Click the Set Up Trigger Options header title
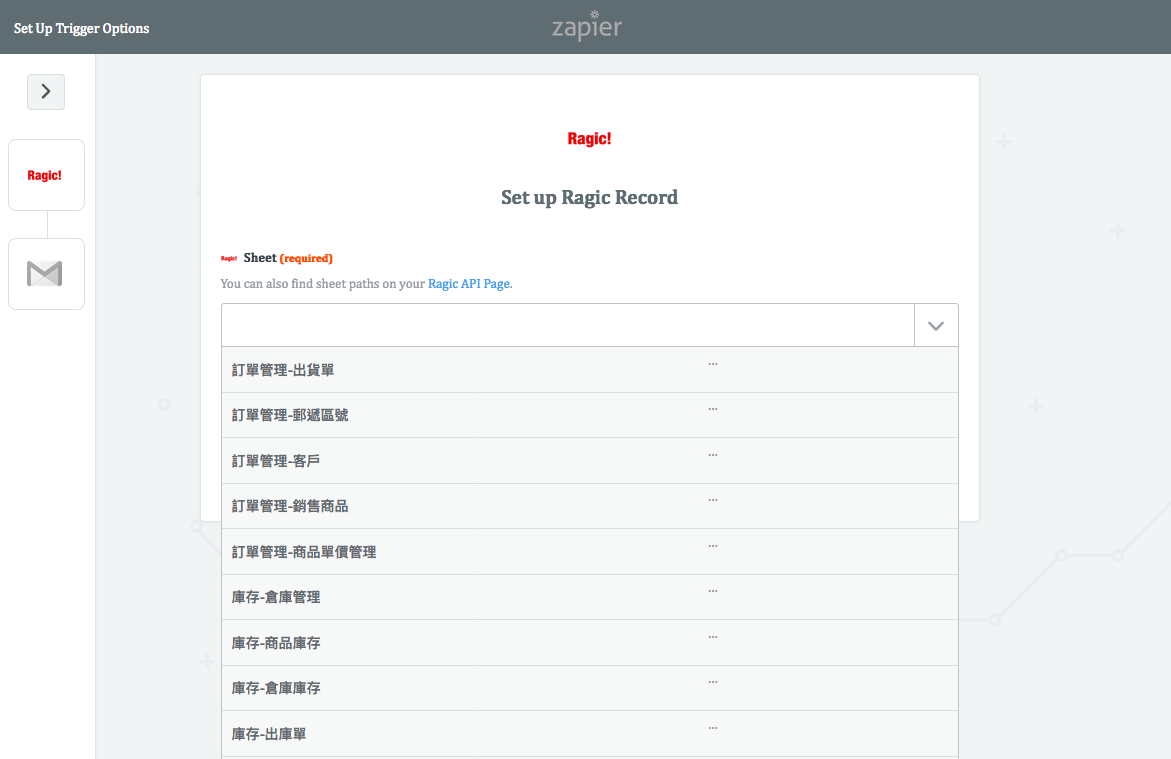 point(81,28)
